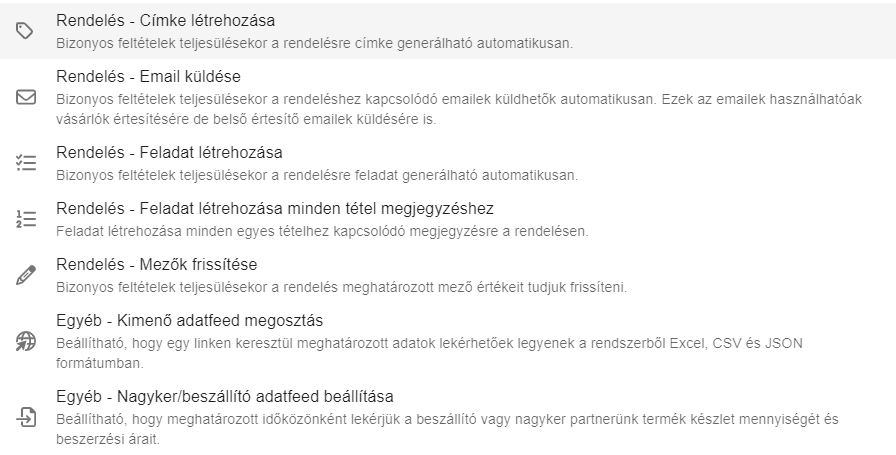Click the envelope icon for Email küldése

click(27, 98)
